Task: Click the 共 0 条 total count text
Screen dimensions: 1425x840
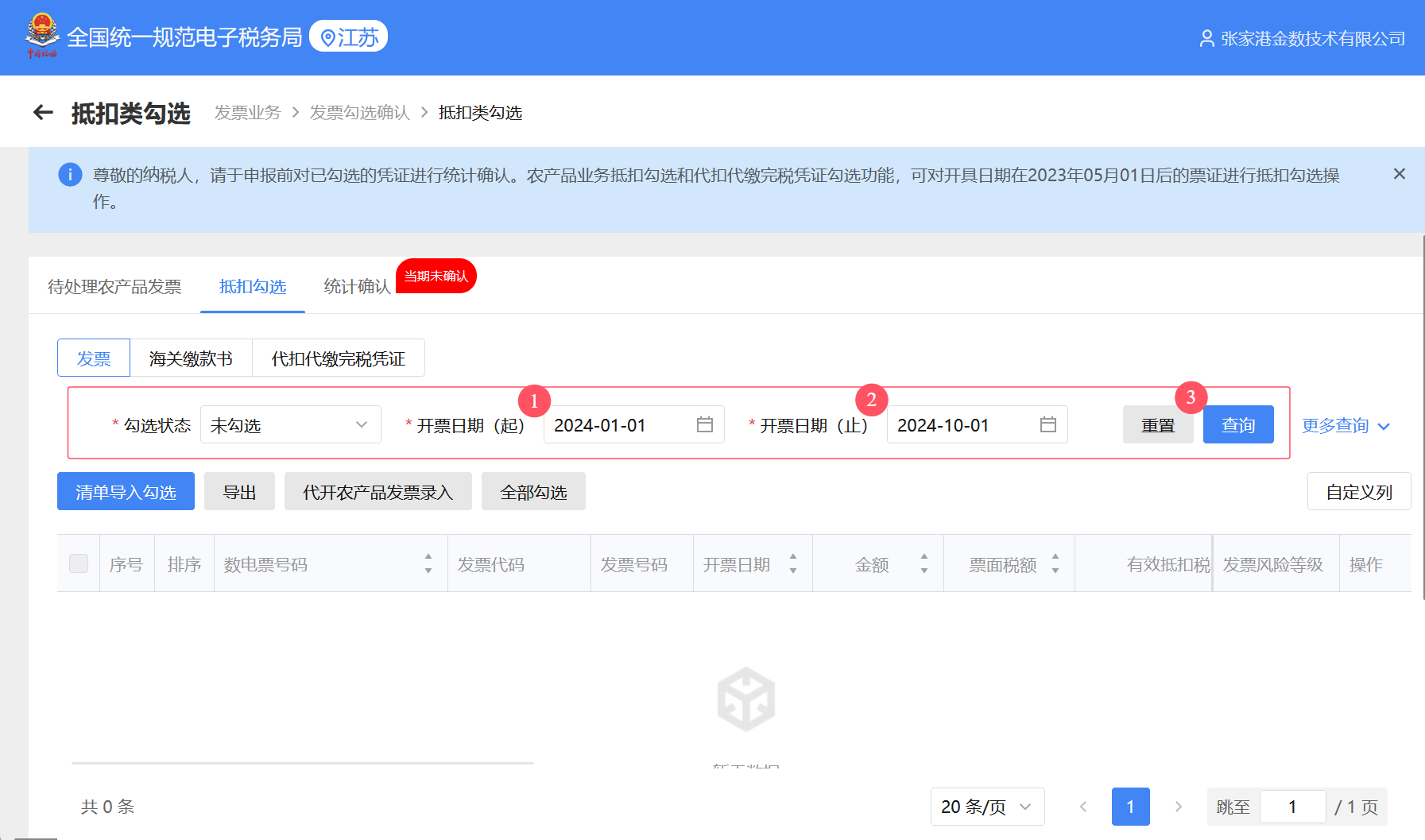Action: pos(107,807)
